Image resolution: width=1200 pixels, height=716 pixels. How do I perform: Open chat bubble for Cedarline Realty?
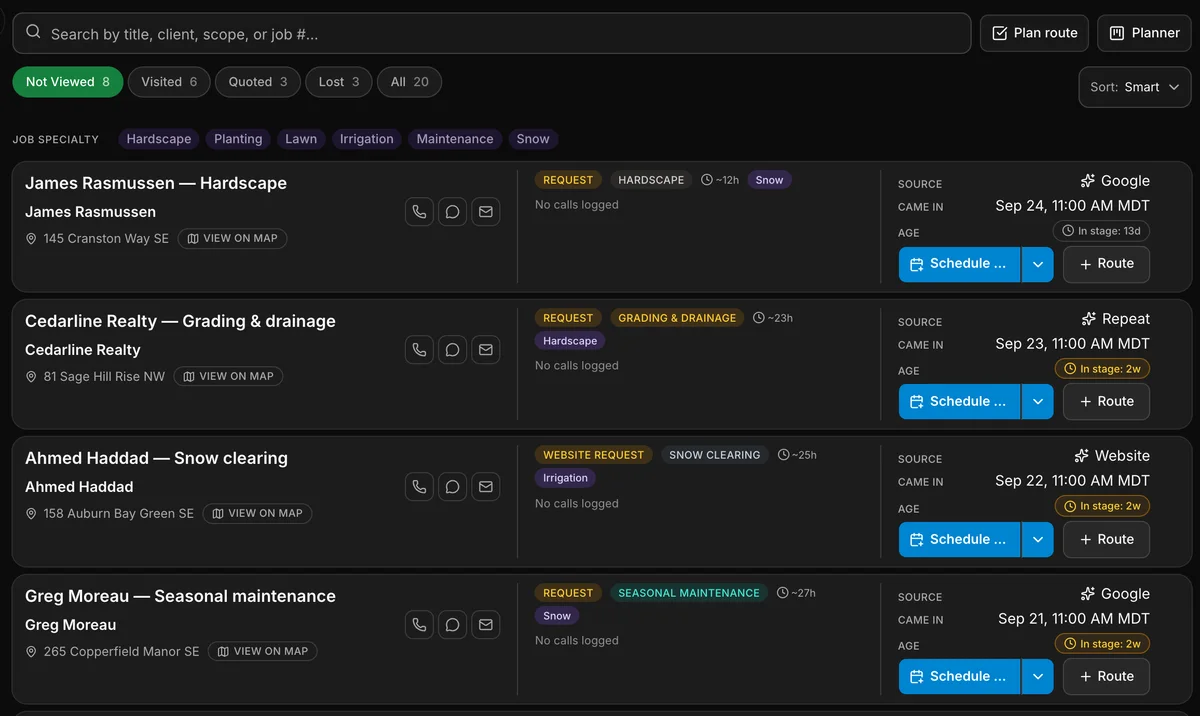pos(452,350)
